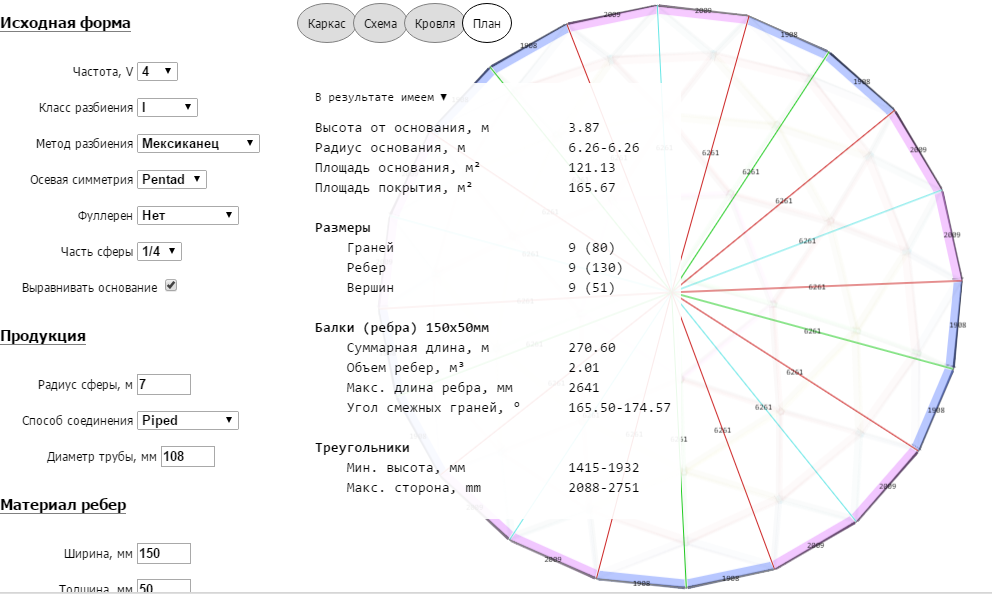
Task: Open the Класс разбиения dropdown
Action: tap(167, 108)
